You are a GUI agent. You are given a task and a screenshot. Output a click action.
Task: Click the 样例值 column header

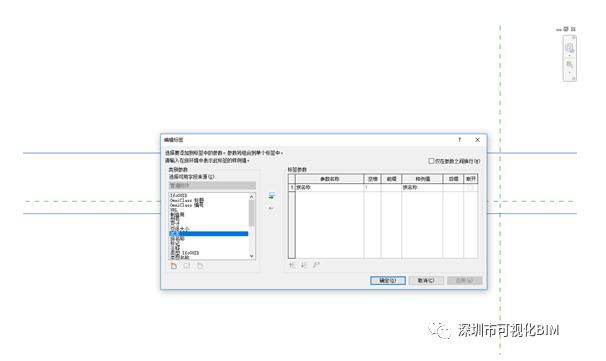[422, 179]
